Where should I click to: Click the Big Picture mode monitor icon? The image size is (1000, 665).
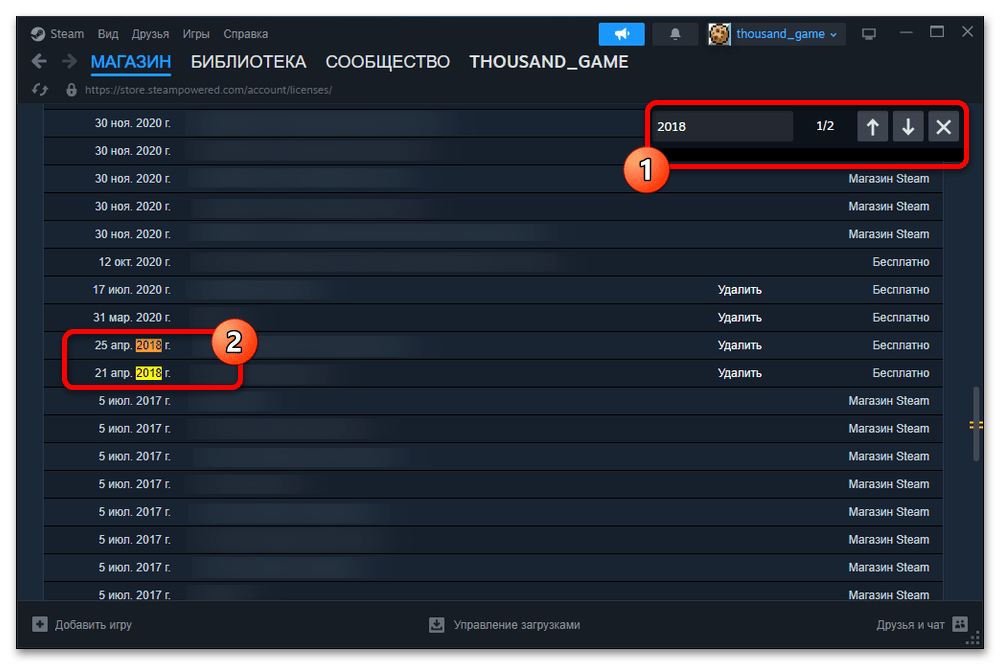click(x=869, y=34)
